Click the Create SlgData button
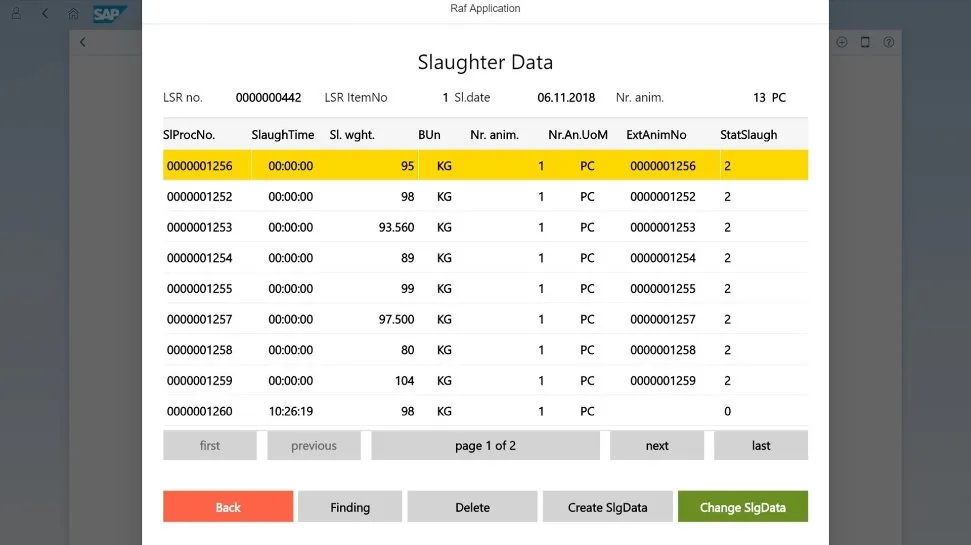Screen dimensions: 971x545 607,507
